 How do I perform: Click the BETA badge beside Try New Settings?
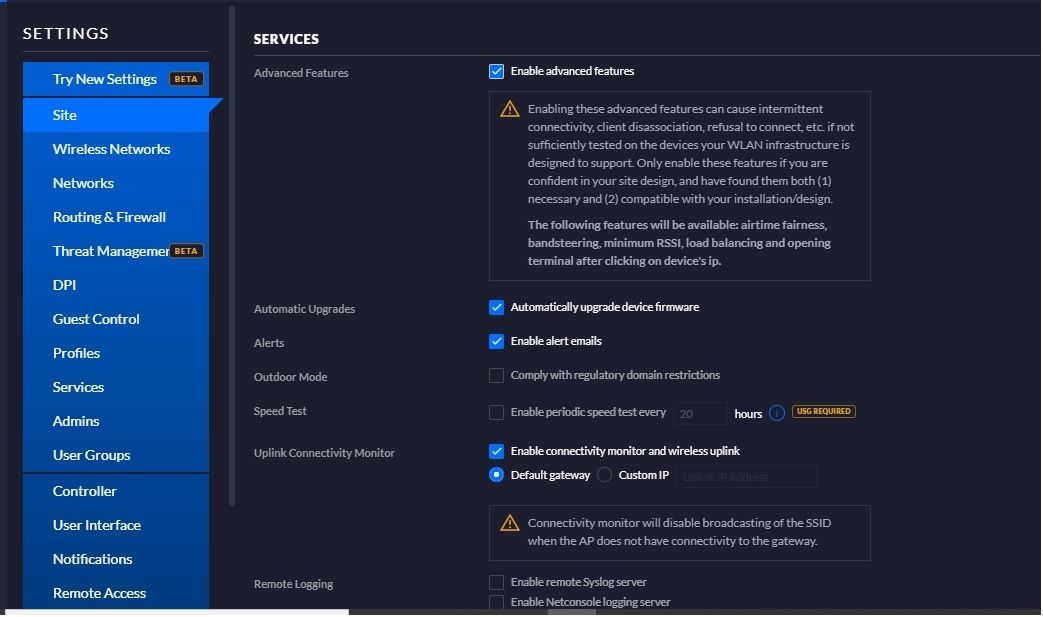coord(186,79)
